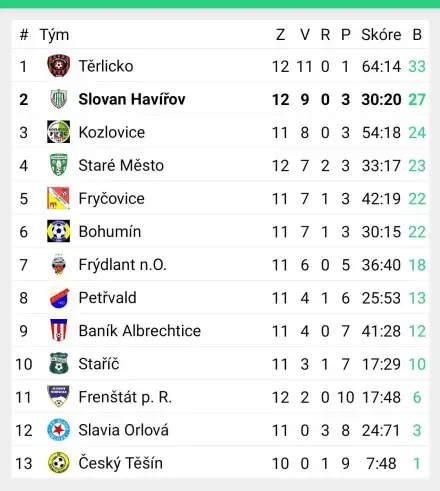Select Kozlovice's 54:18 score cell
This screenshot has height=491, width=440.
pos(381,133)
